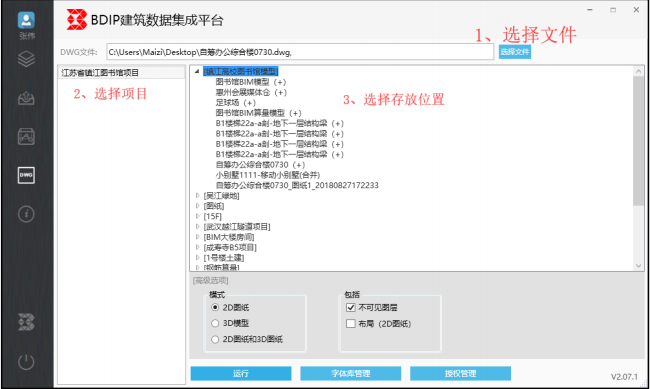Click the red BDIP logo in the title bar
This screenshot has width=650, height=389.
pos(77,19)
